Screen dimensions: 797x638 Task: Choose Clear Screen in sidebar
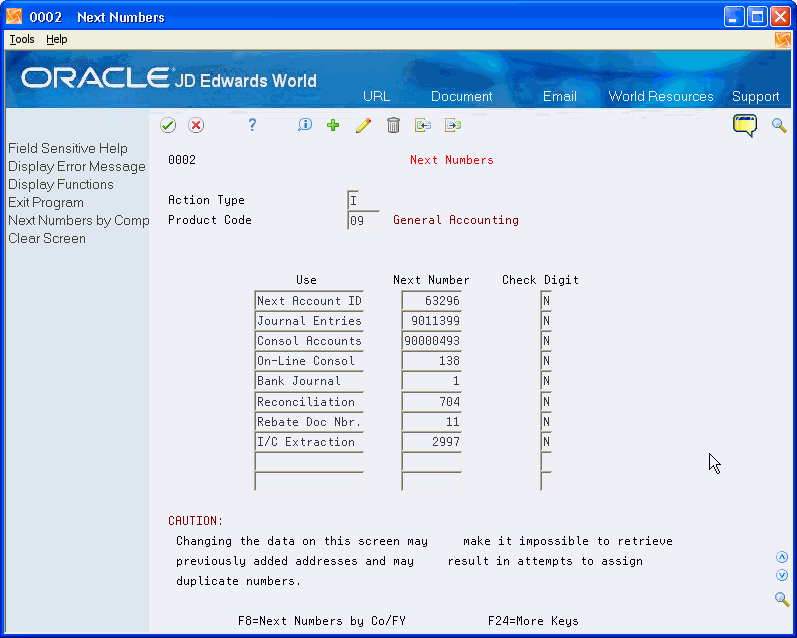click(47, 238)
